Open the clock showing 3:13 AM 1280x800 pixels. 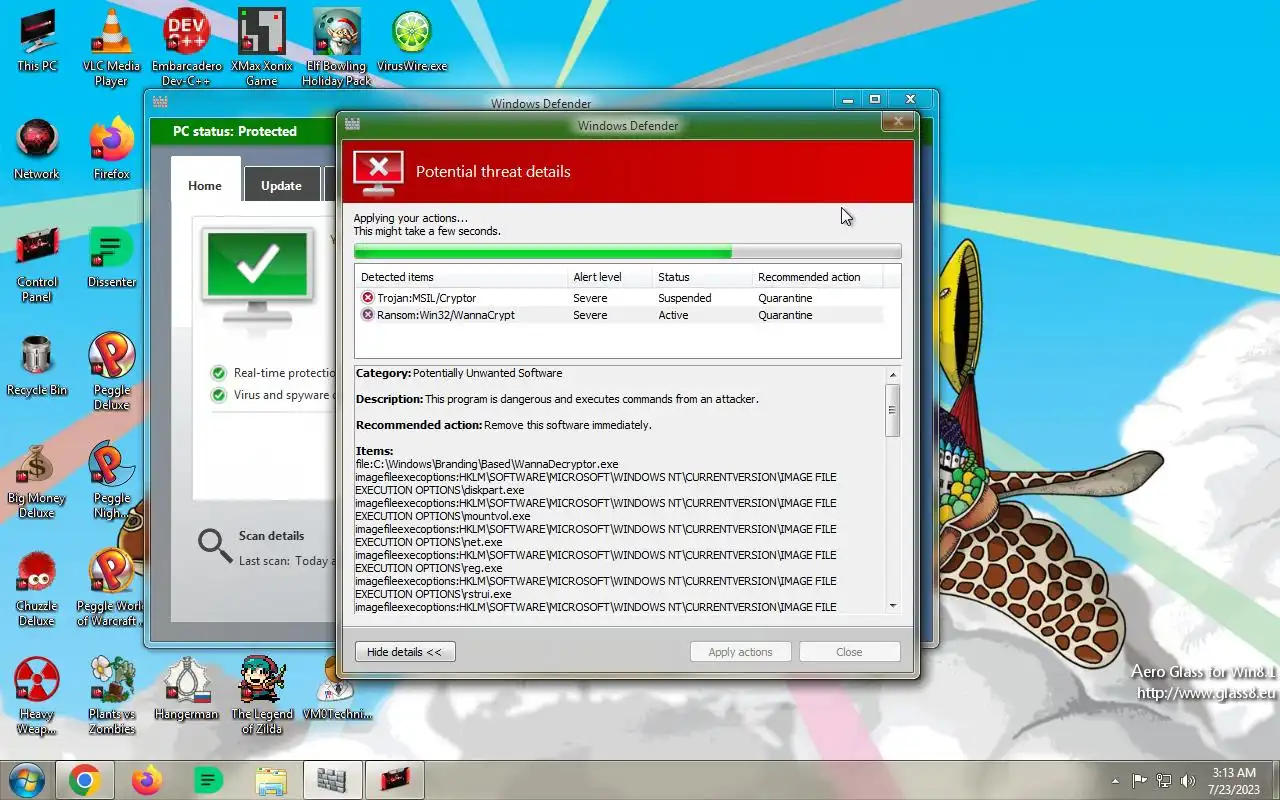tap(1233, 781)
